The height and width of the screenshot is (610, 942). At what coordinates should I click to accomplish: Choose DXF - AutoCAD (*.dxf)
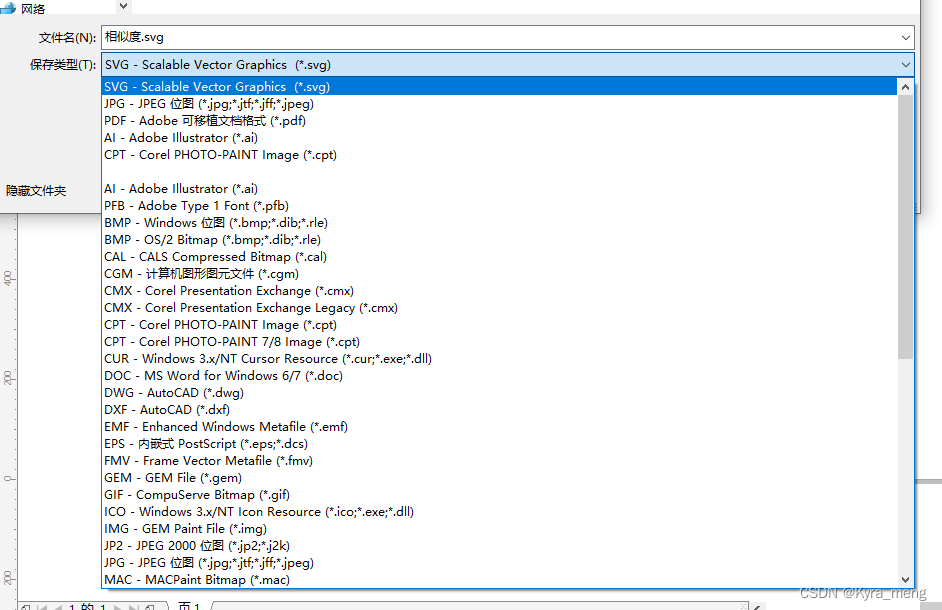[500, 410]
